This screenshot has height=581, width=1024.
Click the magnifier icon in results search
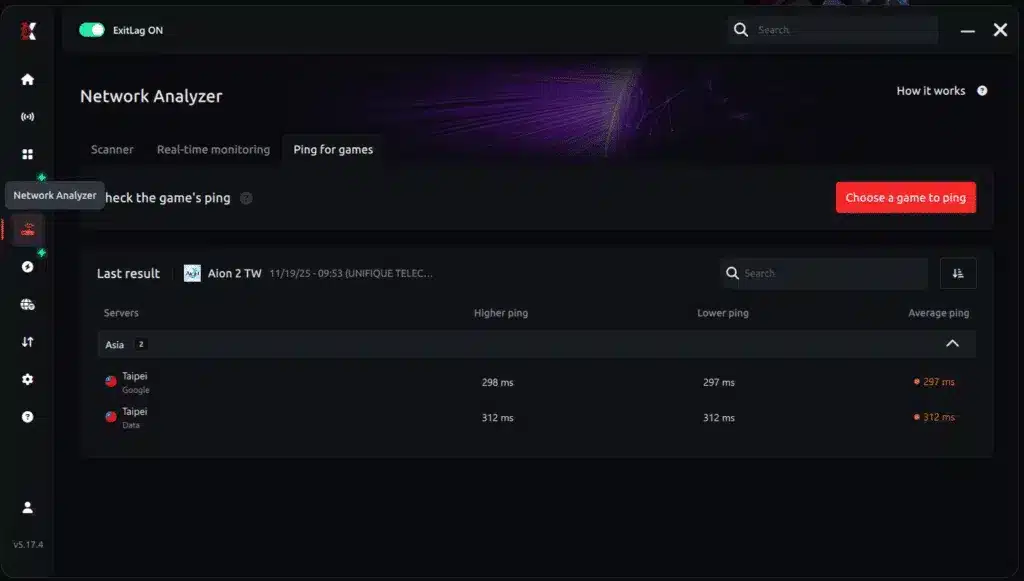732,273
